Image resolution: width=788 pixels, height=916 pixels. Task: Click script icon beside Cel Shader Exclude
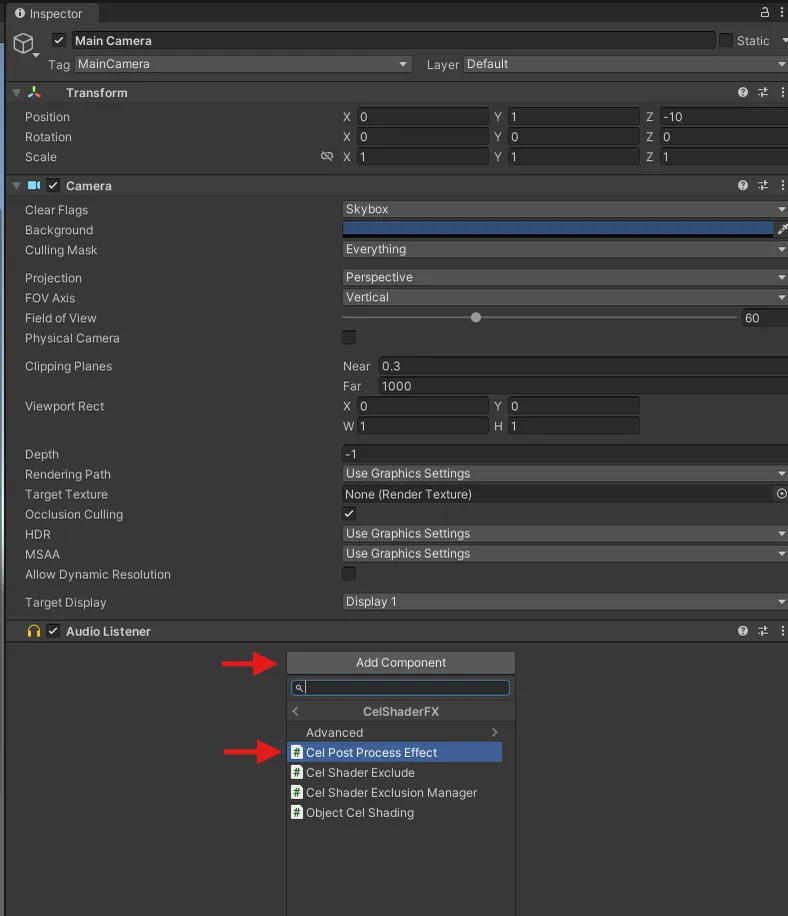pyautogui.click(x=297, y=772)
